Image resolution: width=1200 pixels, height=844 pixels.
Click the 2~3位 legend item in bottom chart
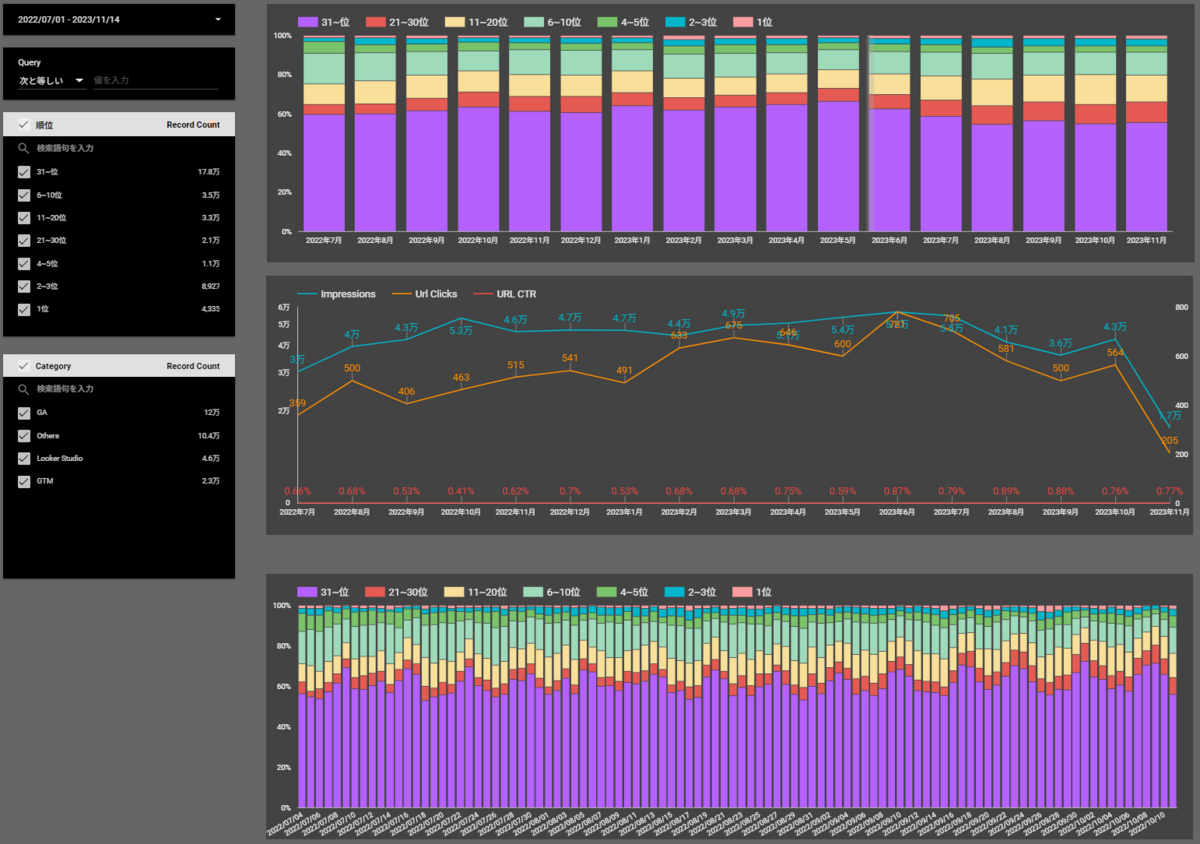coord(691,592)
